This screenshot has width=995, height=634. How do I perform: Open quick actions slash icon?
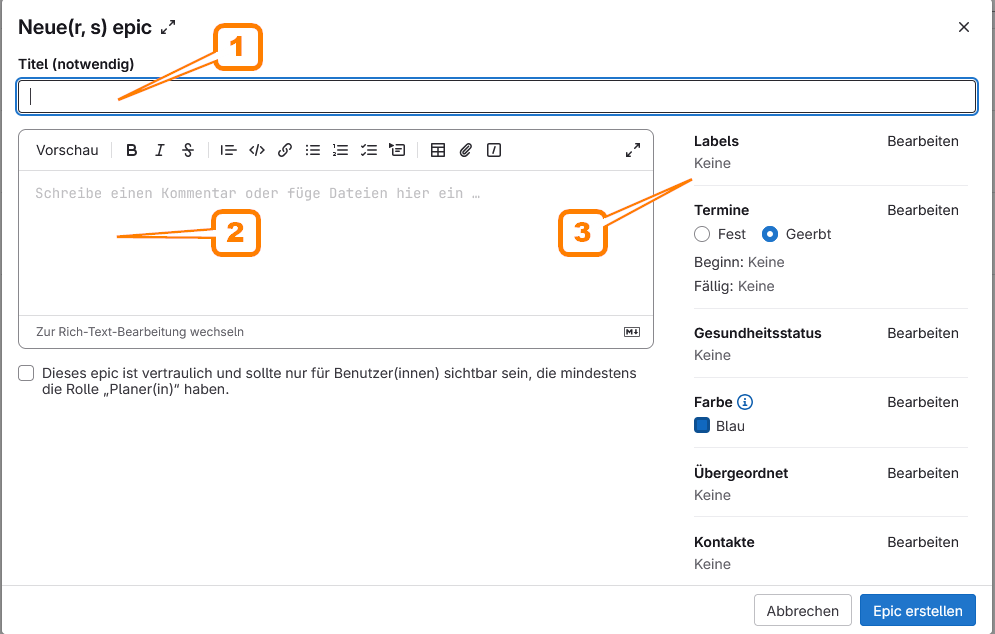[x=494, y=150]
